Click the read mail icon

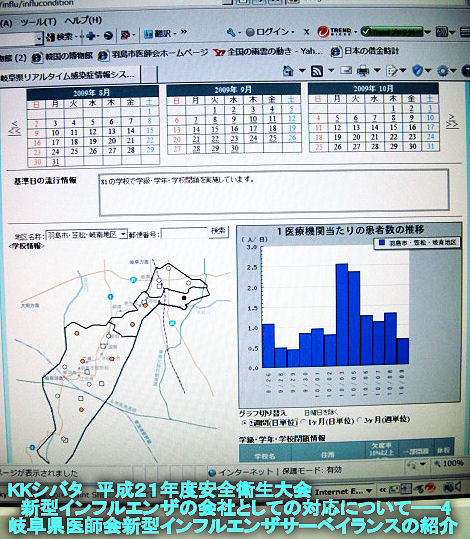click(x=346, y=70)
